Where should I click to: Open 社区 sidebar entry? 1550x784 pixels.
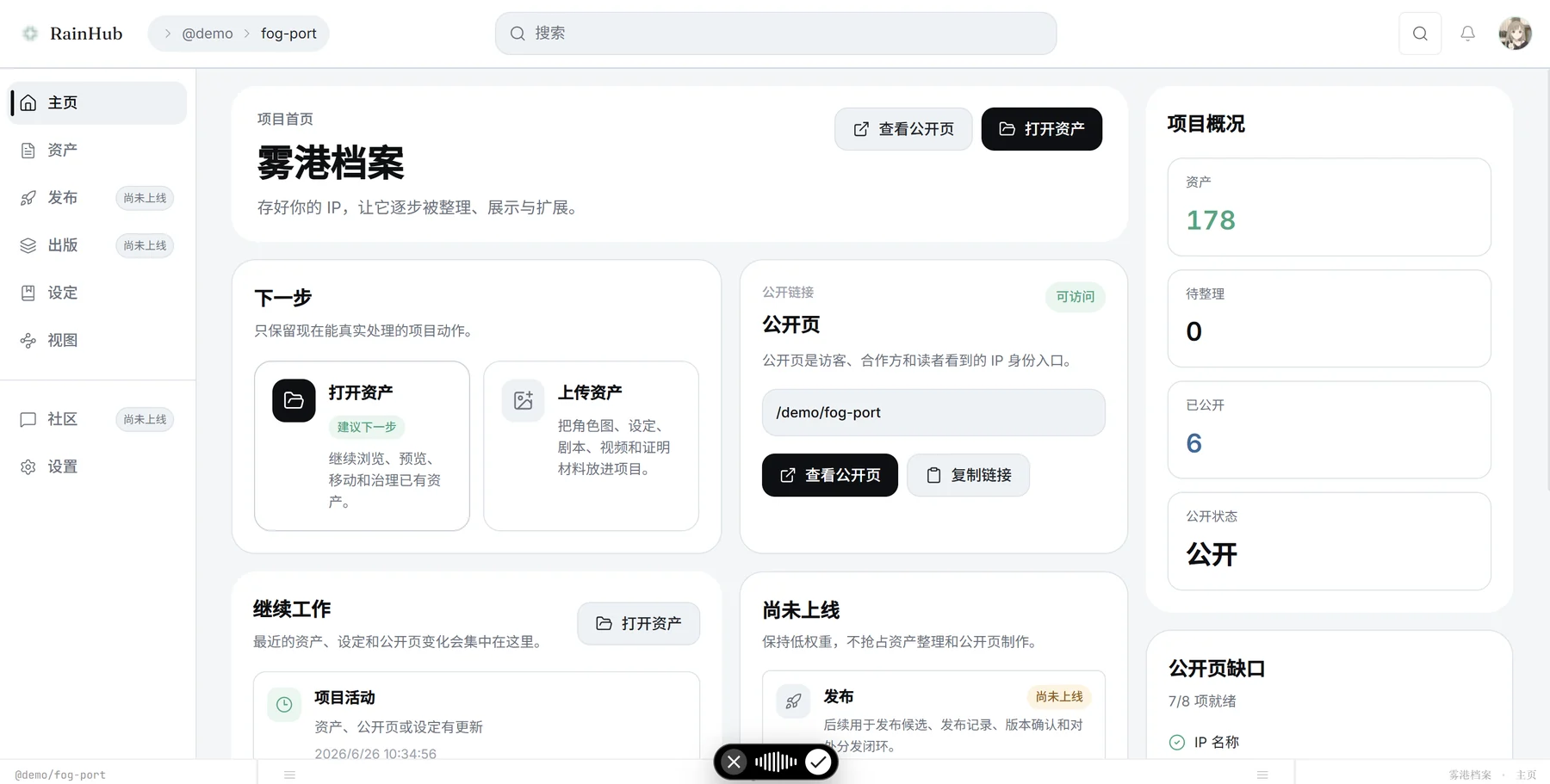(97, 419)
